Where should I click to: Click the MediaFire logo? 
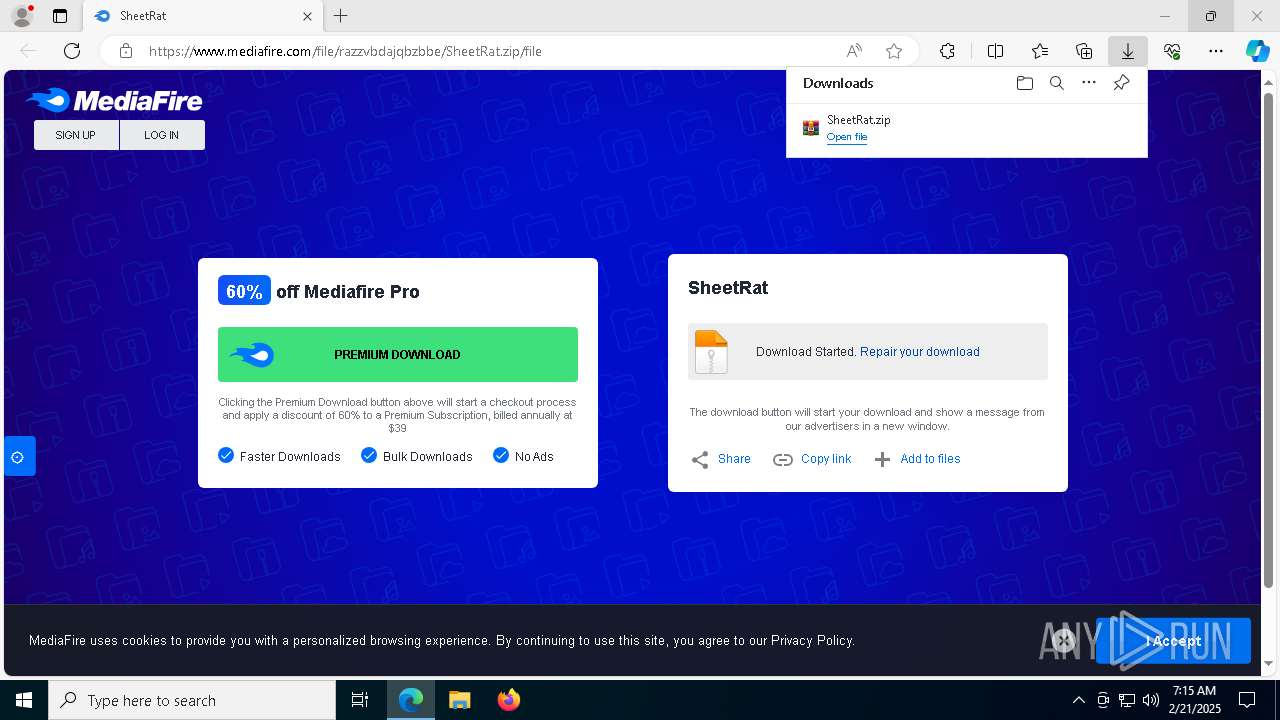114,100
